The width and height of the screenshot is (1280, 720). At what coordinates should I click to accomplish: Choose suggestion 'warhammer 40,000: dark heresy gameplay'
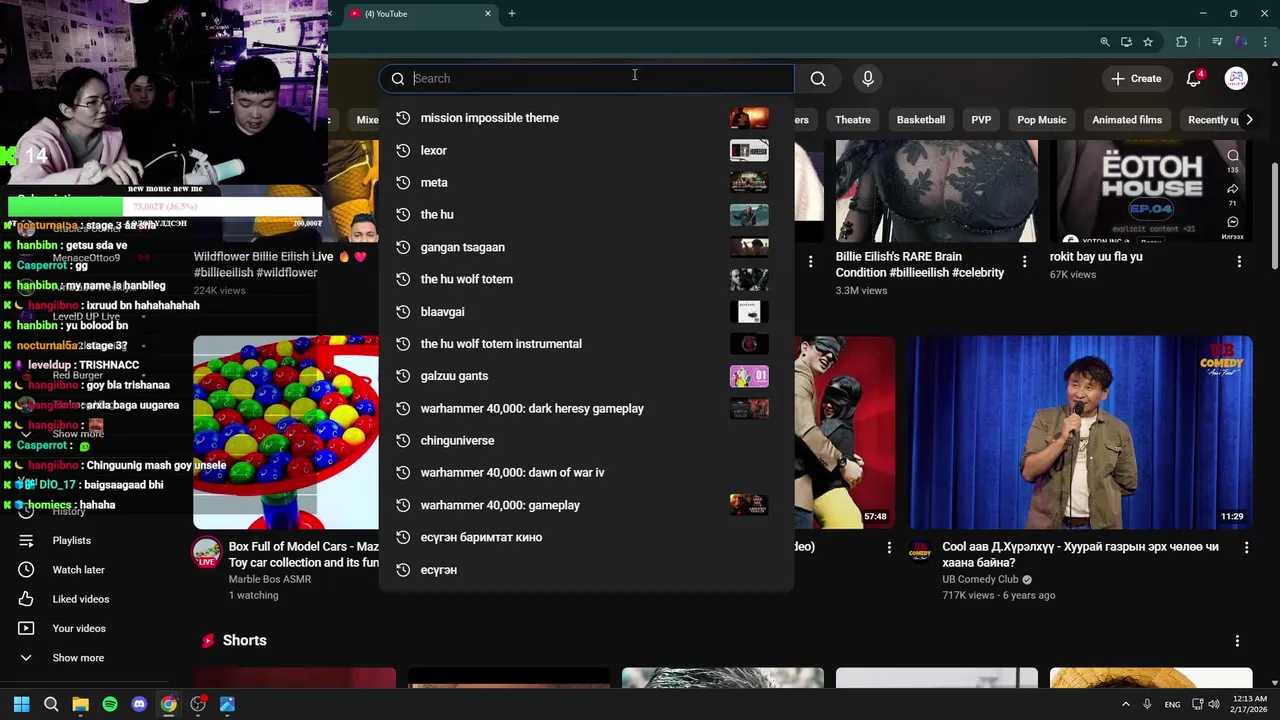pyautogui.click(x=586, y=408)
